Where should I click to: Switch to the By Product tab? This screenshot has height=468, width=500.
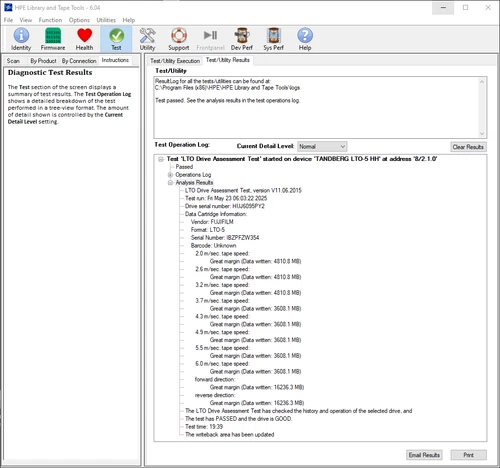[43, 61]
